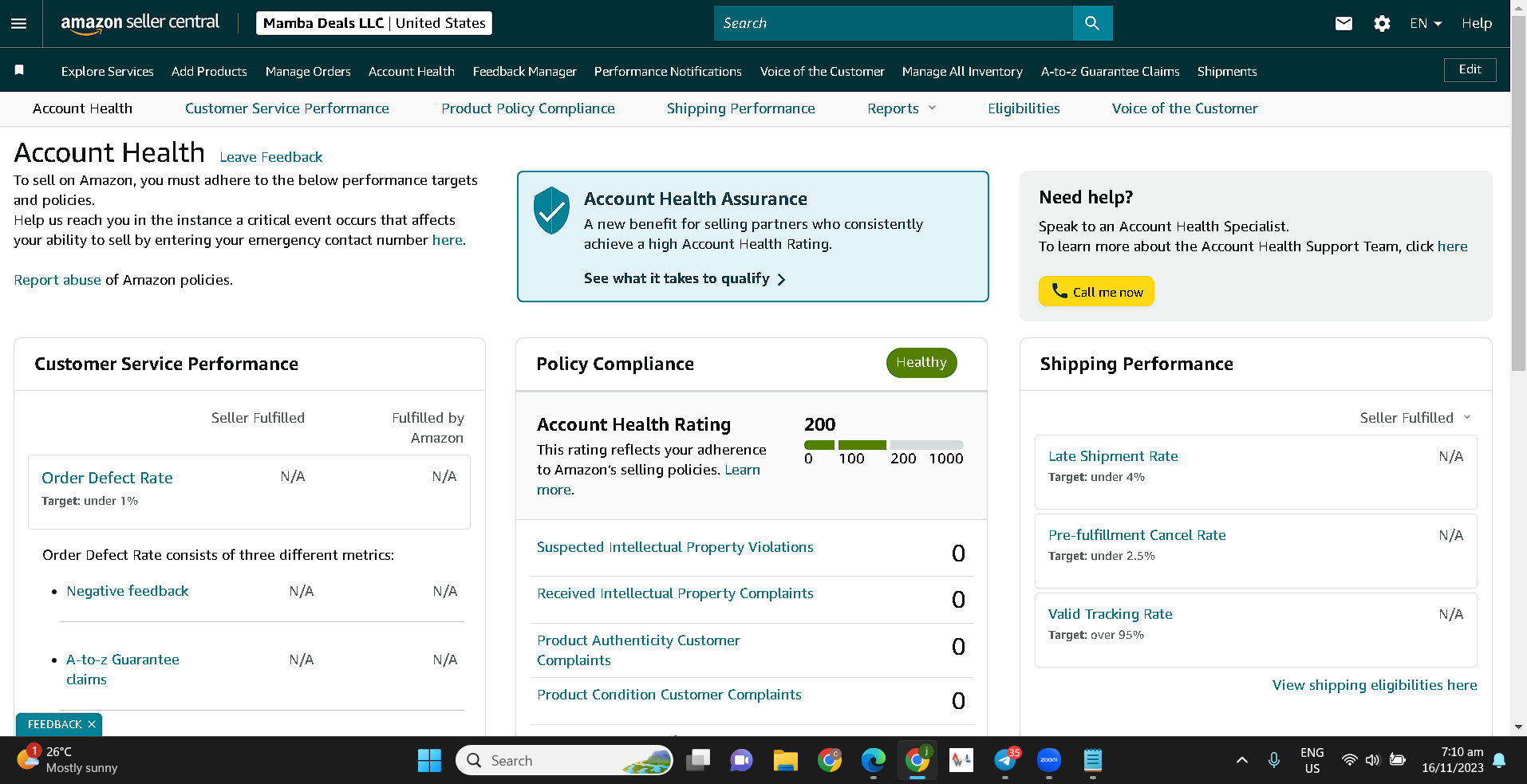Image resolution: width=1527 pixels, height=784 pixels.
Task: Open the Pre-fulfillment Cancel Rate link
Action: (1137, 535)
